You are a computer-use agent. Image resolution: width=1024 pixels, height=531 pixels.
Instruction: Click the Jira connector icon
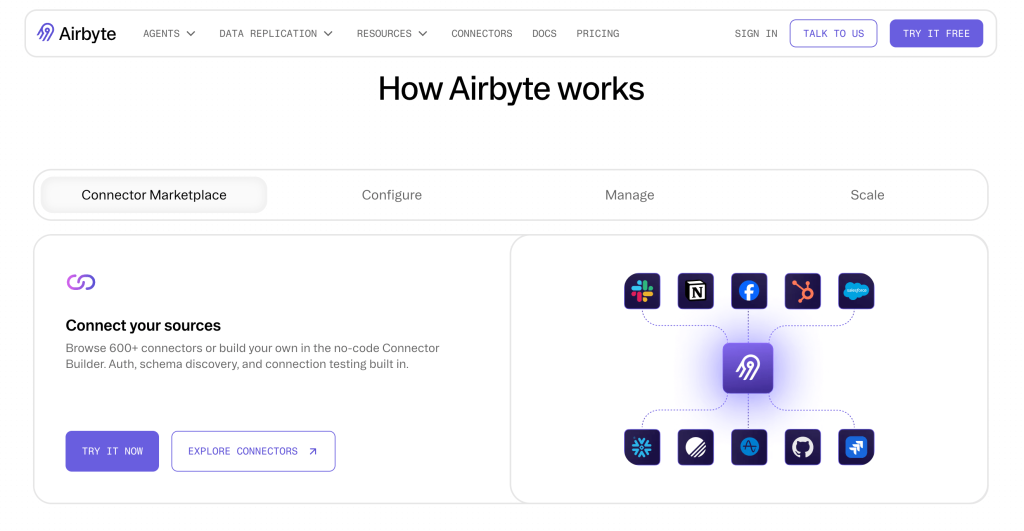point(856,447)
